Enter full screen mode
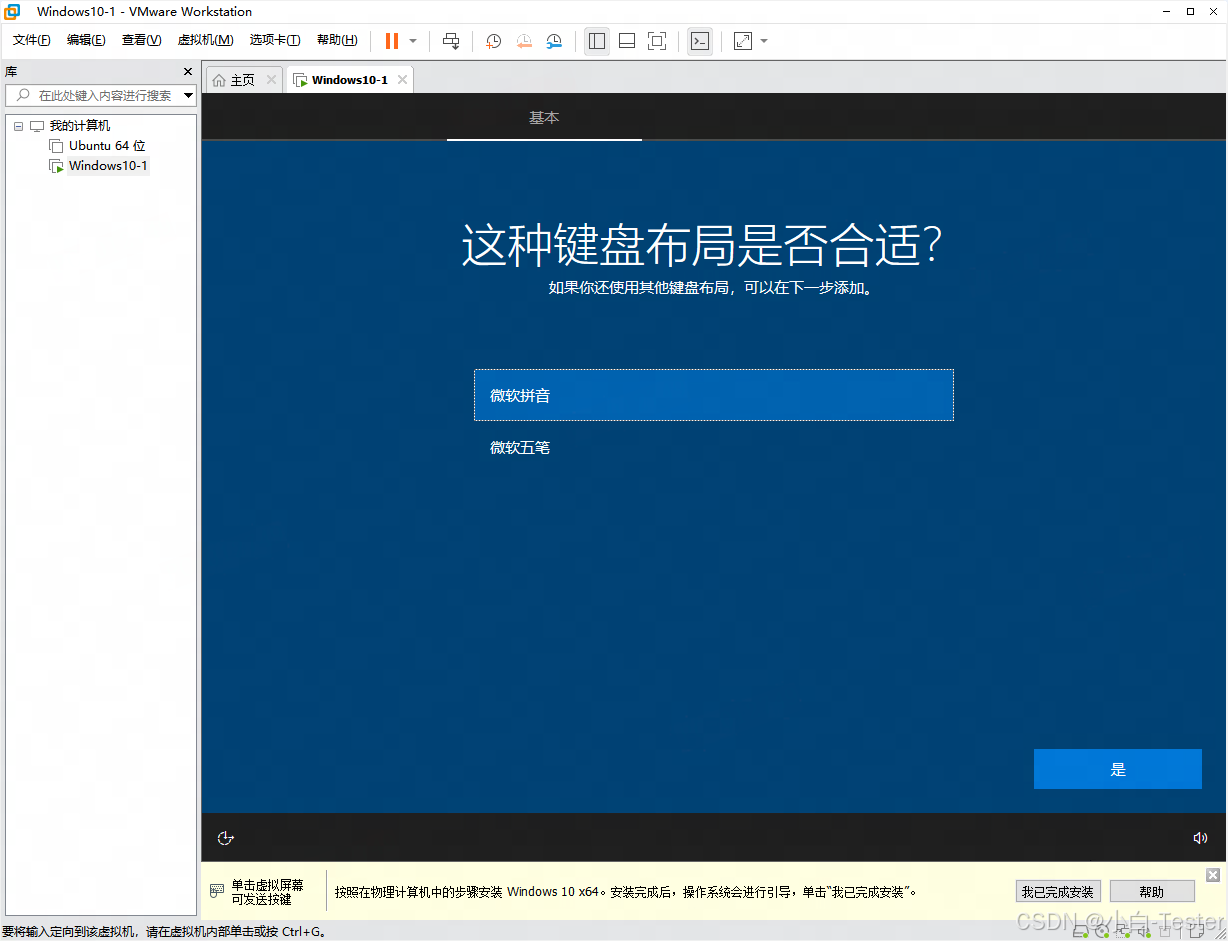Screen dimensions: 1228x941 (x=657, y=41)
